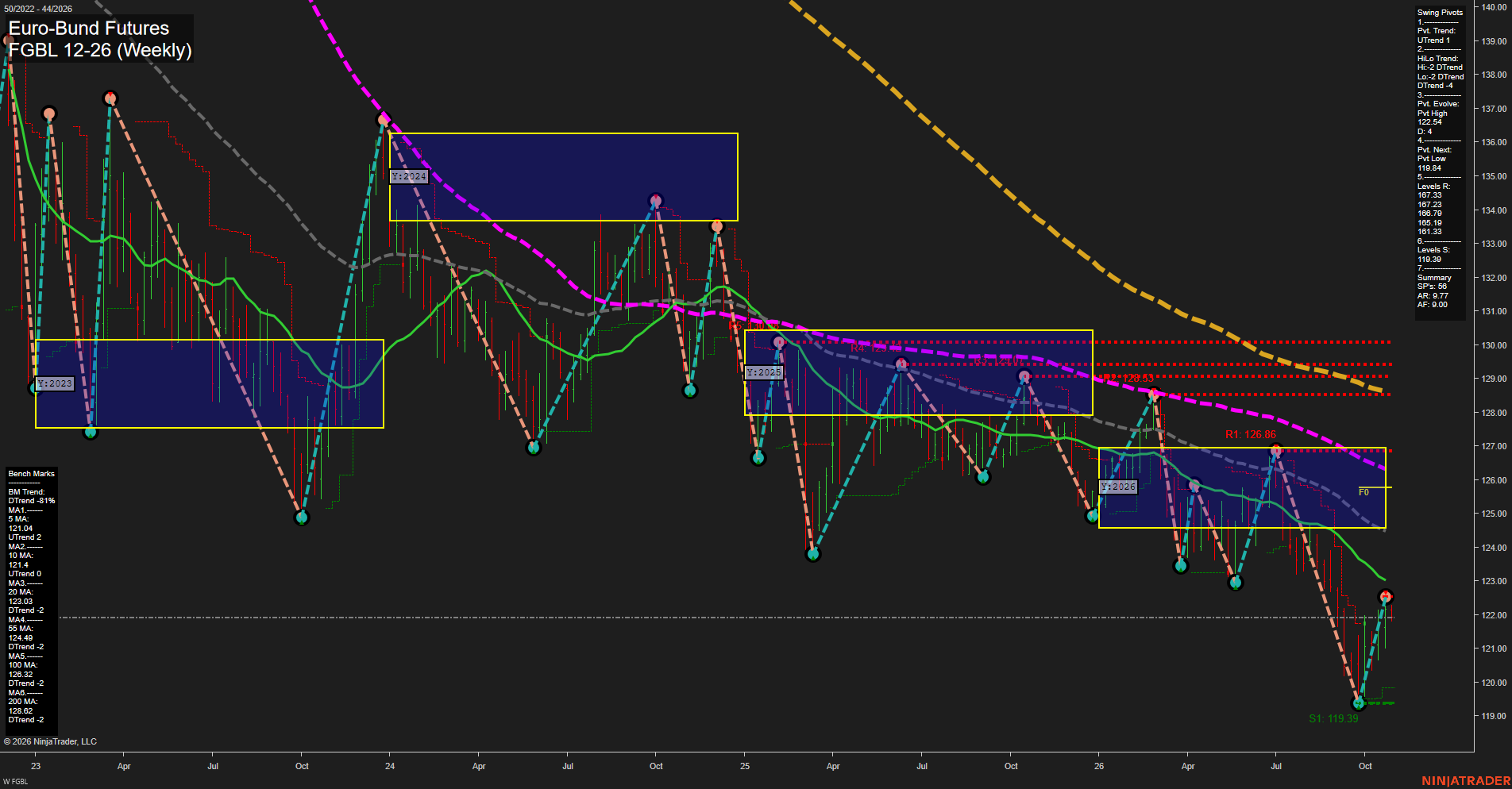
Task: Click the 167.33 resistance level value
Action: [x=1429, y=195]
